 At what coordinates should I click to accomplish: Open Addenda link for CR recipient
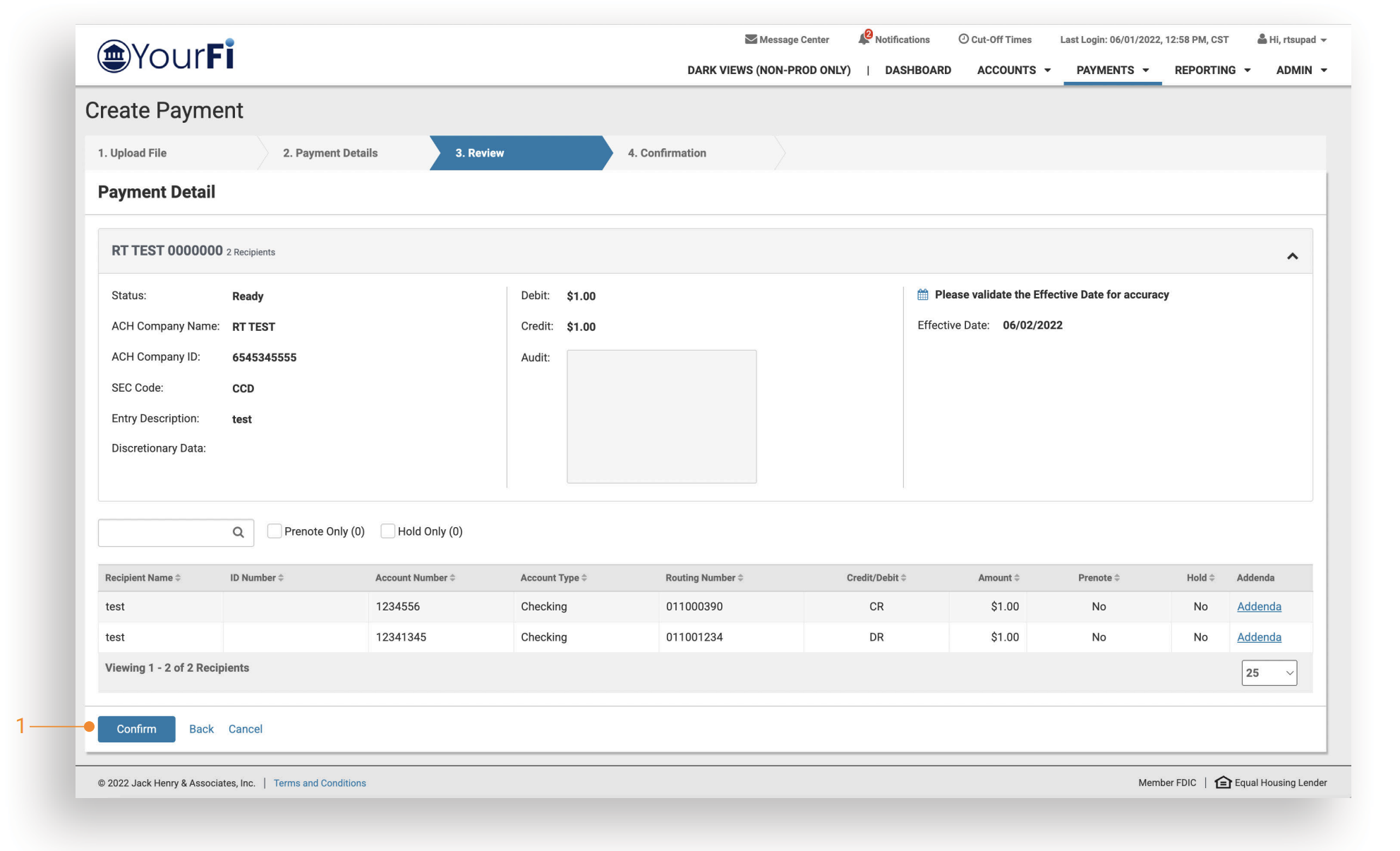[1259, 607]
